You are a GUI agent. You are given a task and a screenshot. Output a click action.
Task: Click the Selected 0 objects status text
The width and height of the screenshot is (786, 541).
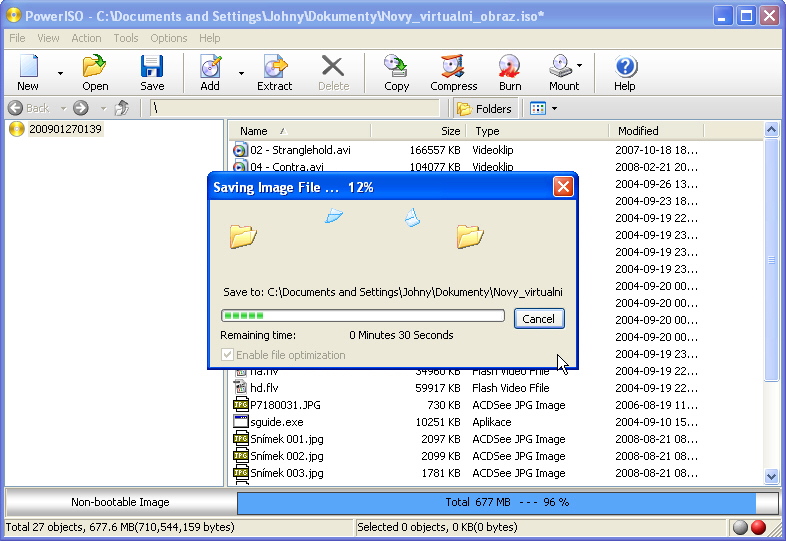pos(437,527)
